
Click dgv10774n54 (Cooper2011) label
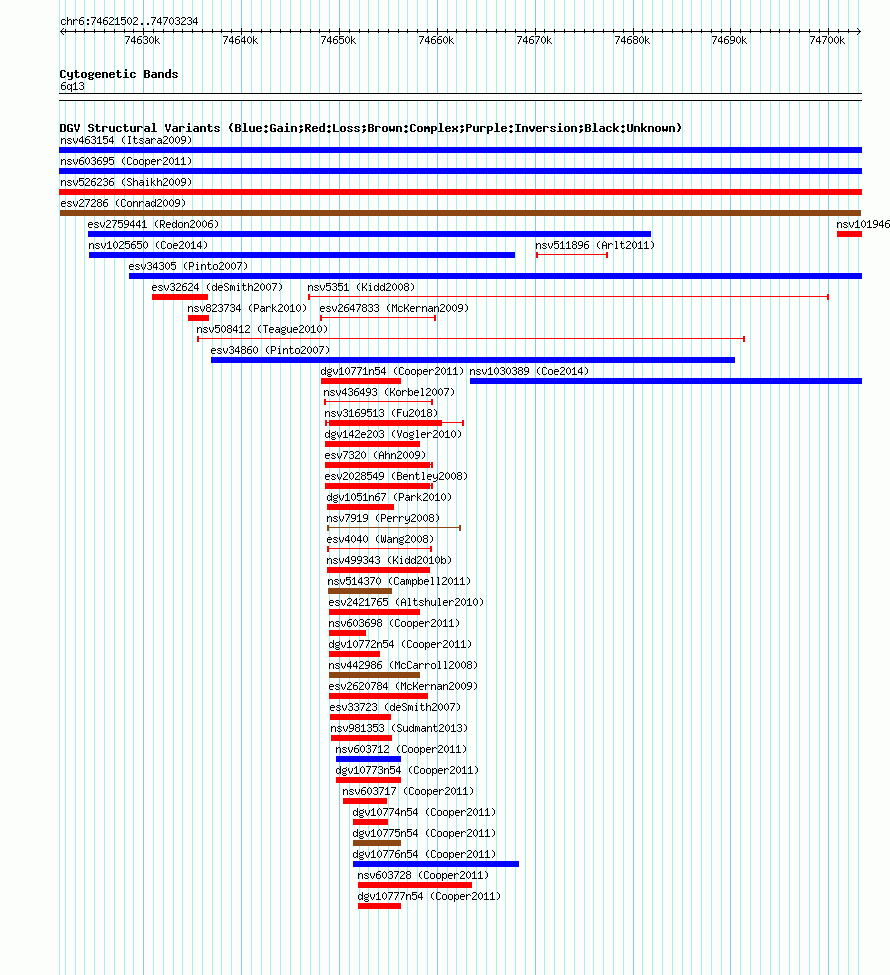[x=424, y=813]
